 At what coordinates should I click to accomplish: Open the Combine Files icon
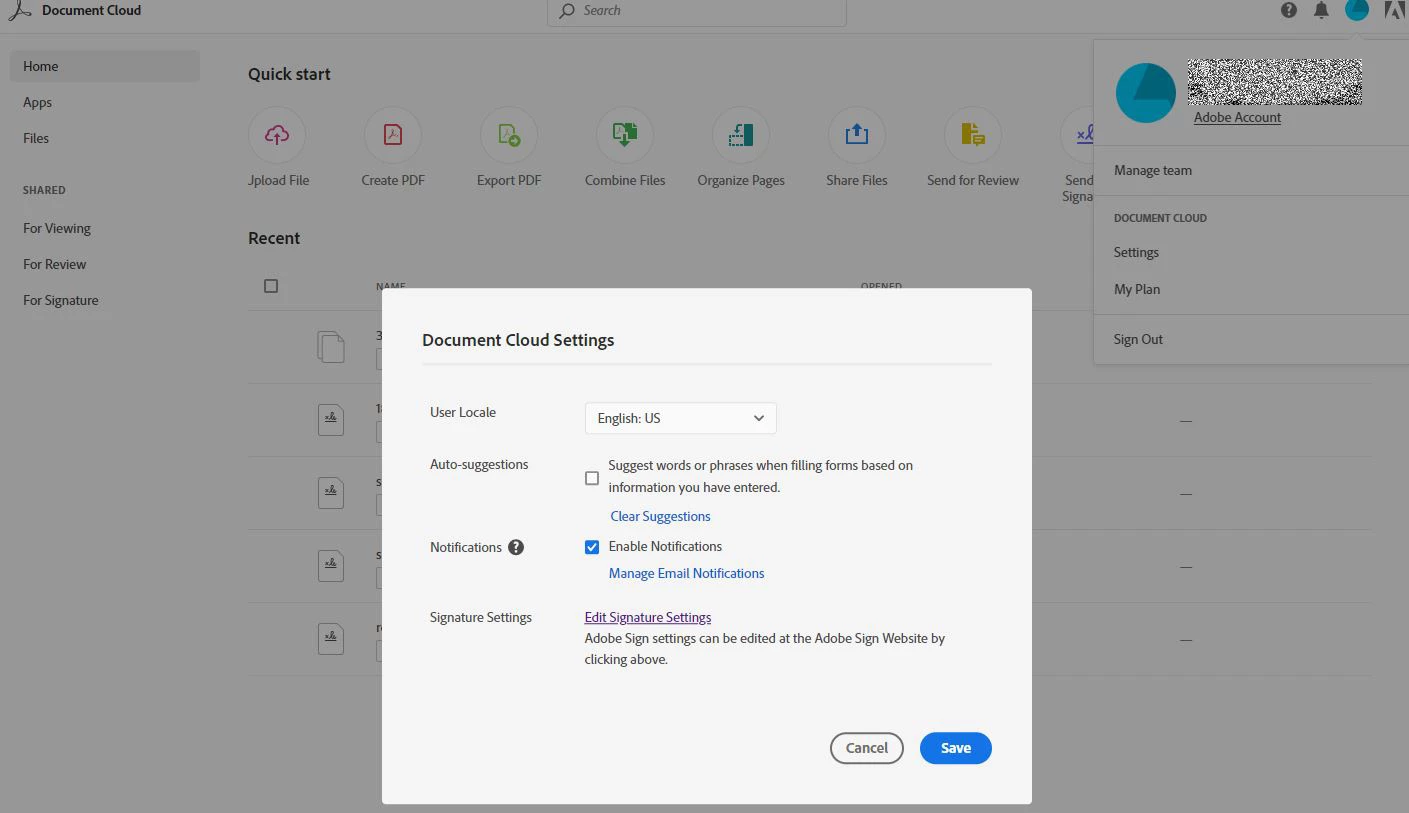click(x=625, y=135)
